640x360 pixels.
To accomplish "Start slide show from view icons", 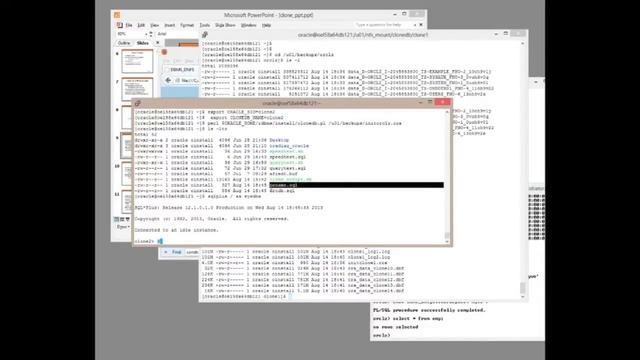I will (x=127, y=219).
